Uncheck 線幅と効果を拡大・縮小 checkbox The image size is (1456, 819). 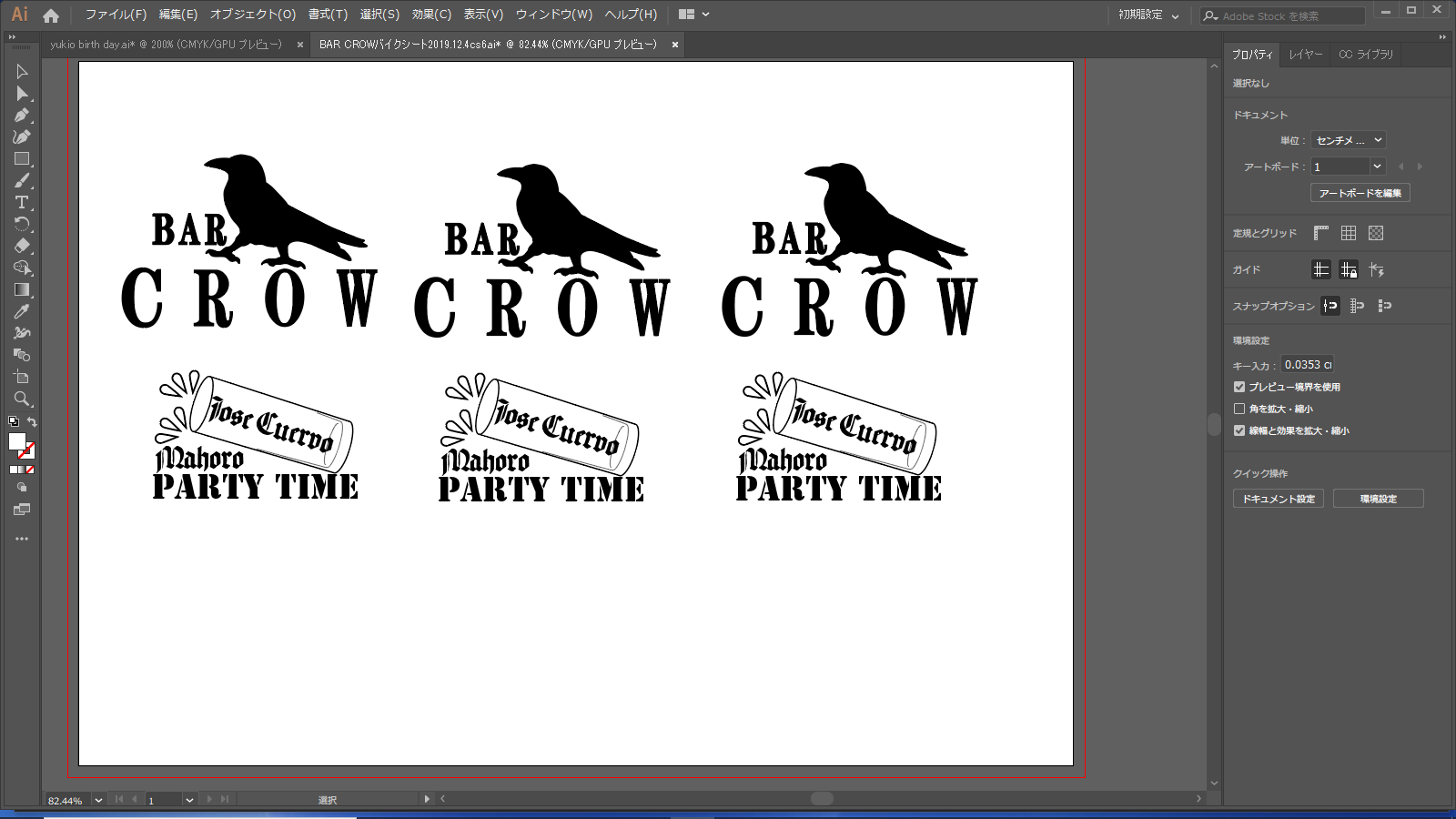[1239, 430]
